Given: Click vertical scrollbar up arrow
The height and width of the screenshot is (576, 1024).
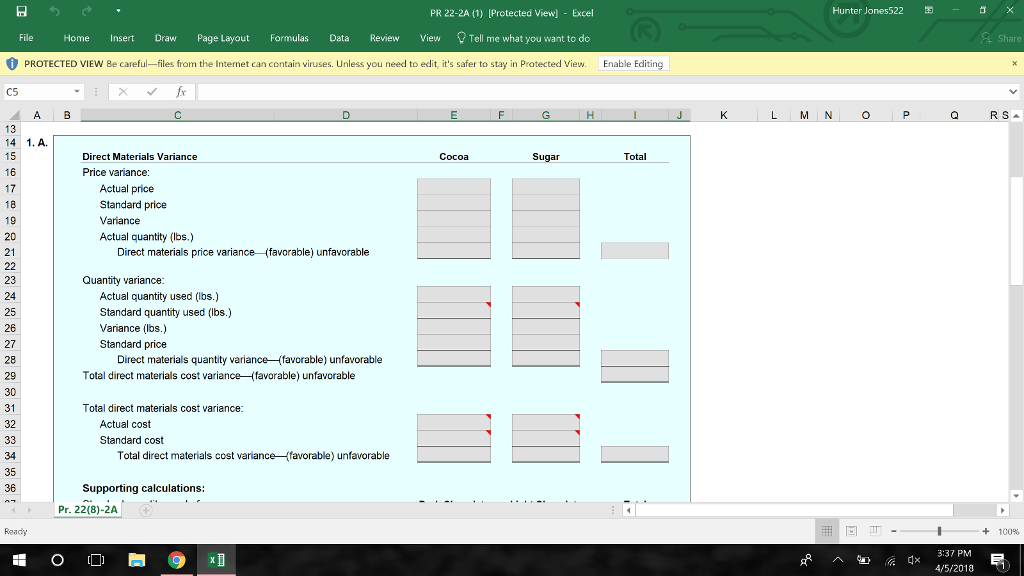Looking at the screenshot, I should tap(1016, 116).
